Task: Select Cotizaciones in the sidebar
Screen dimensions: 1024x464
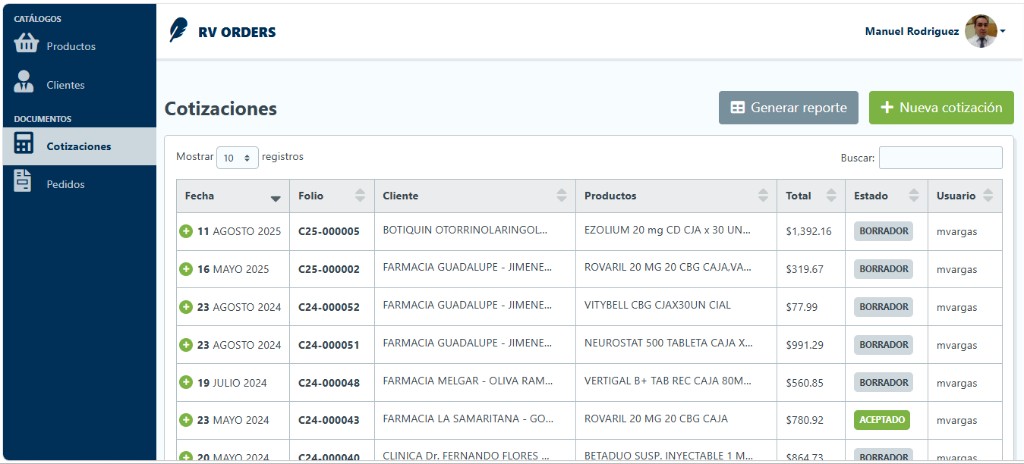Action: coord(79,146)
